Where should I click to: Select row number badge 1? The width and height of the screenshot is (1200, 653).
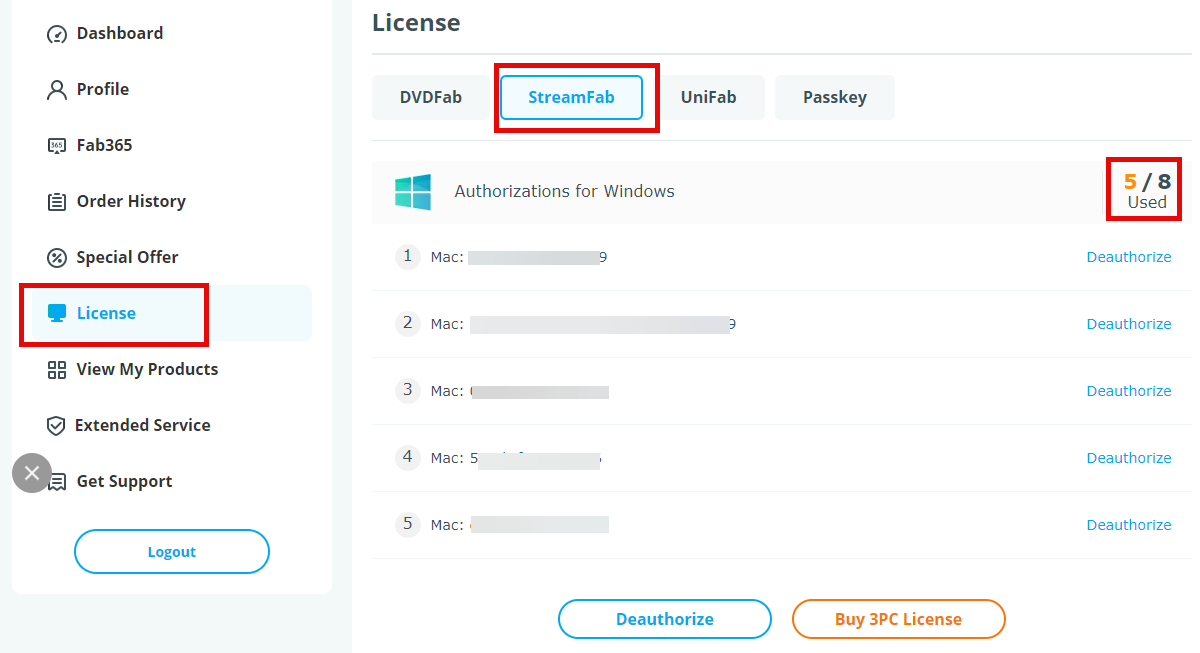click(x=407, y=257)
